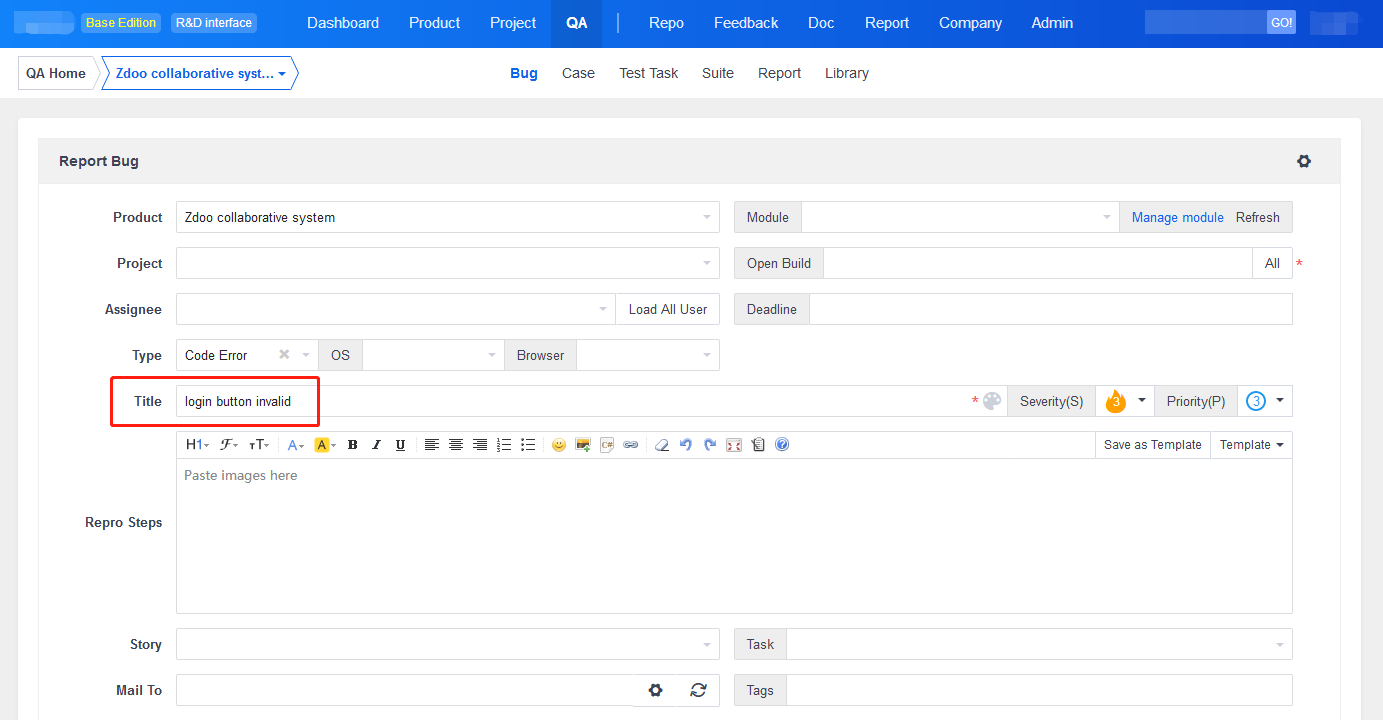Open the Product dropdown
The image size is (1383, 720).
[447, 217]
